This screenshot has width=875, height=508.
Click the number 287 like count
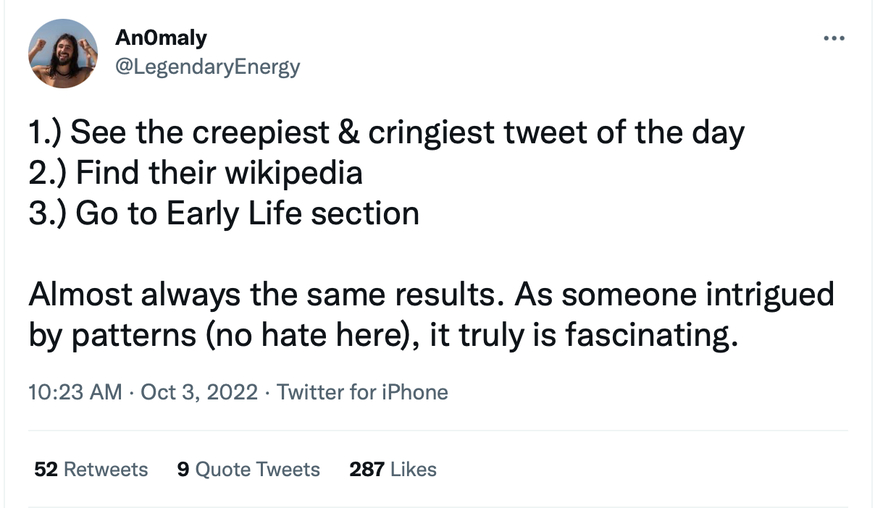click(x=367, y=469)
